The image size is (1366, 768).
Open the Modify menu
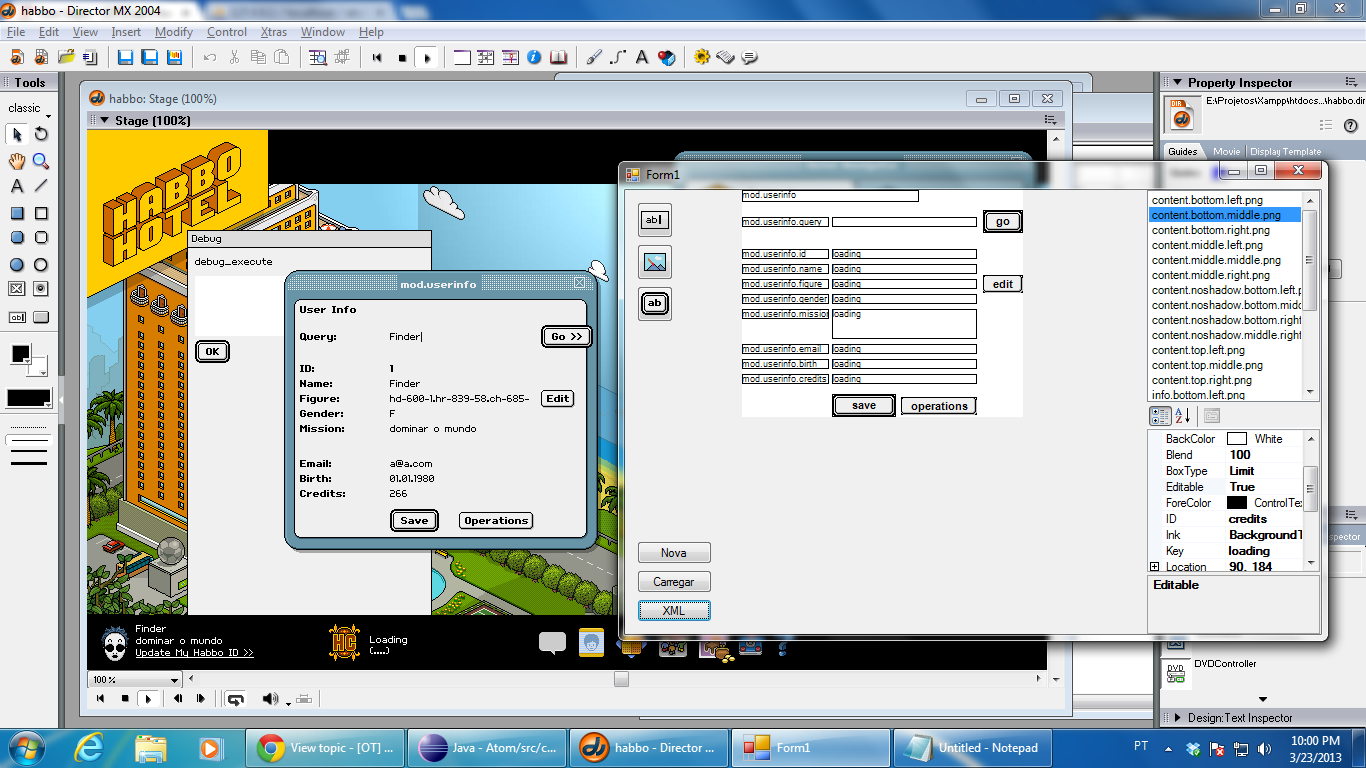pos(174,32)
